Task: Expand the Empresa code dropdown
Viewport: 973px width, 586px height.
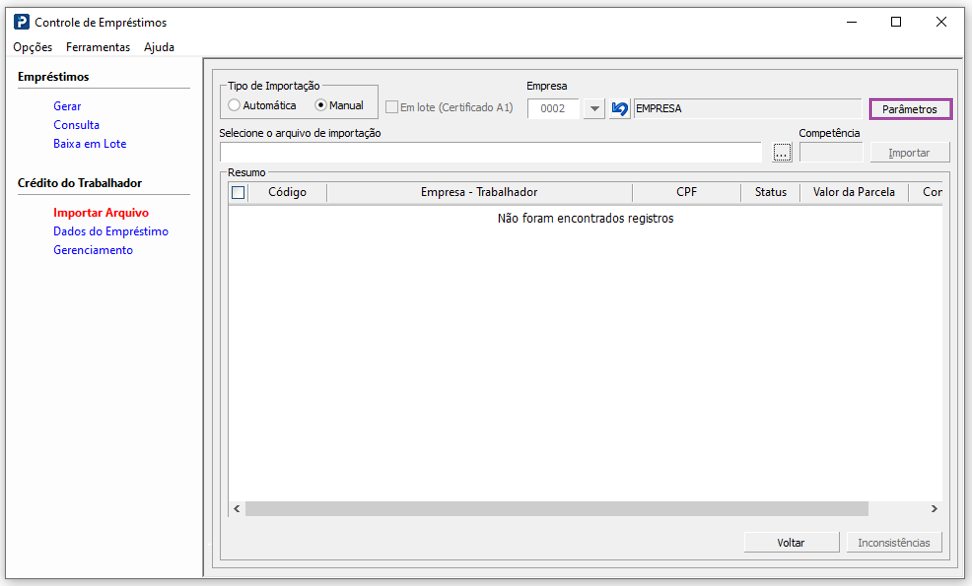Action: point(594,109)
